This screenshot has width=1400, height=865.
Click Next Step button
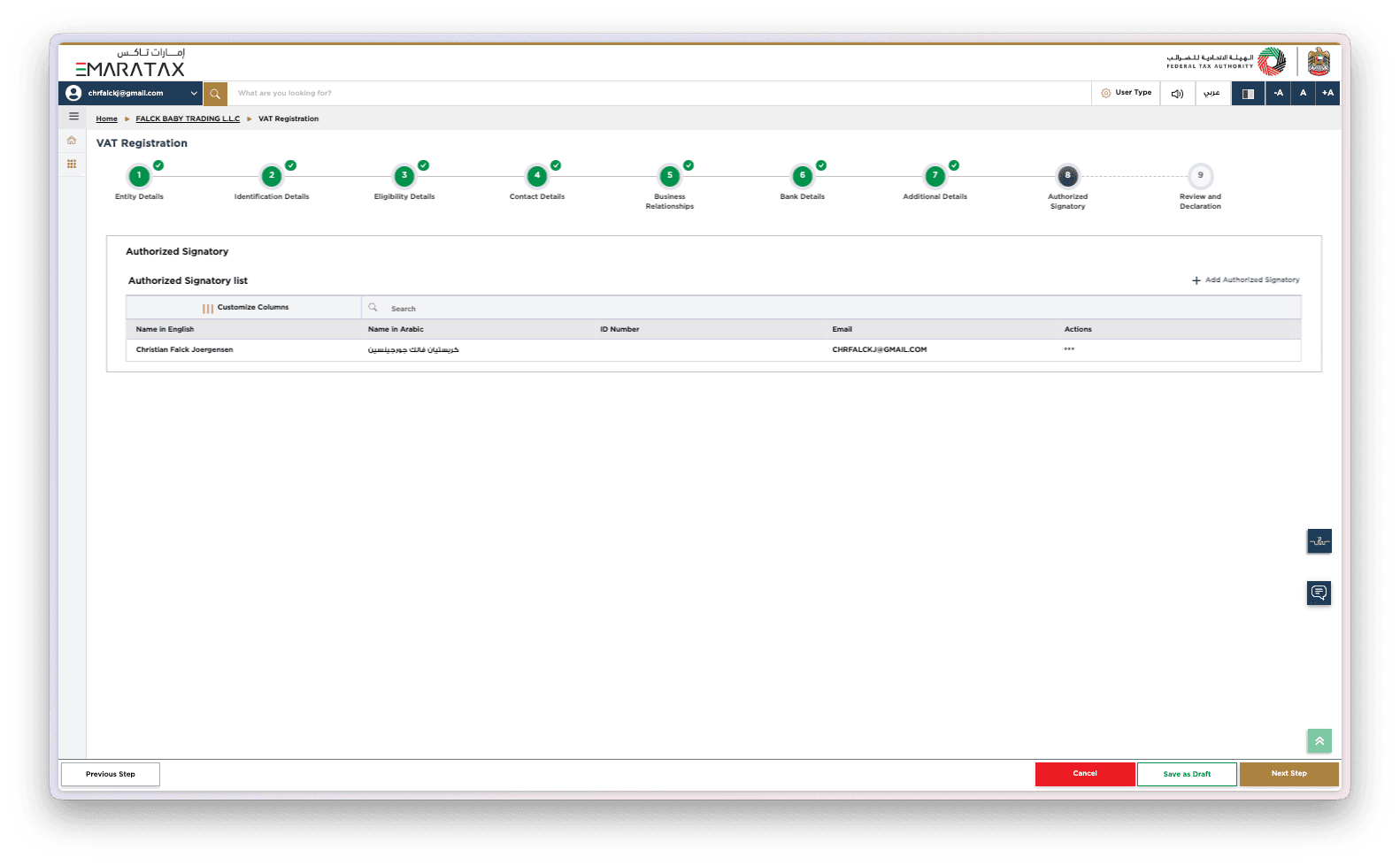(x=1289, y=774)
